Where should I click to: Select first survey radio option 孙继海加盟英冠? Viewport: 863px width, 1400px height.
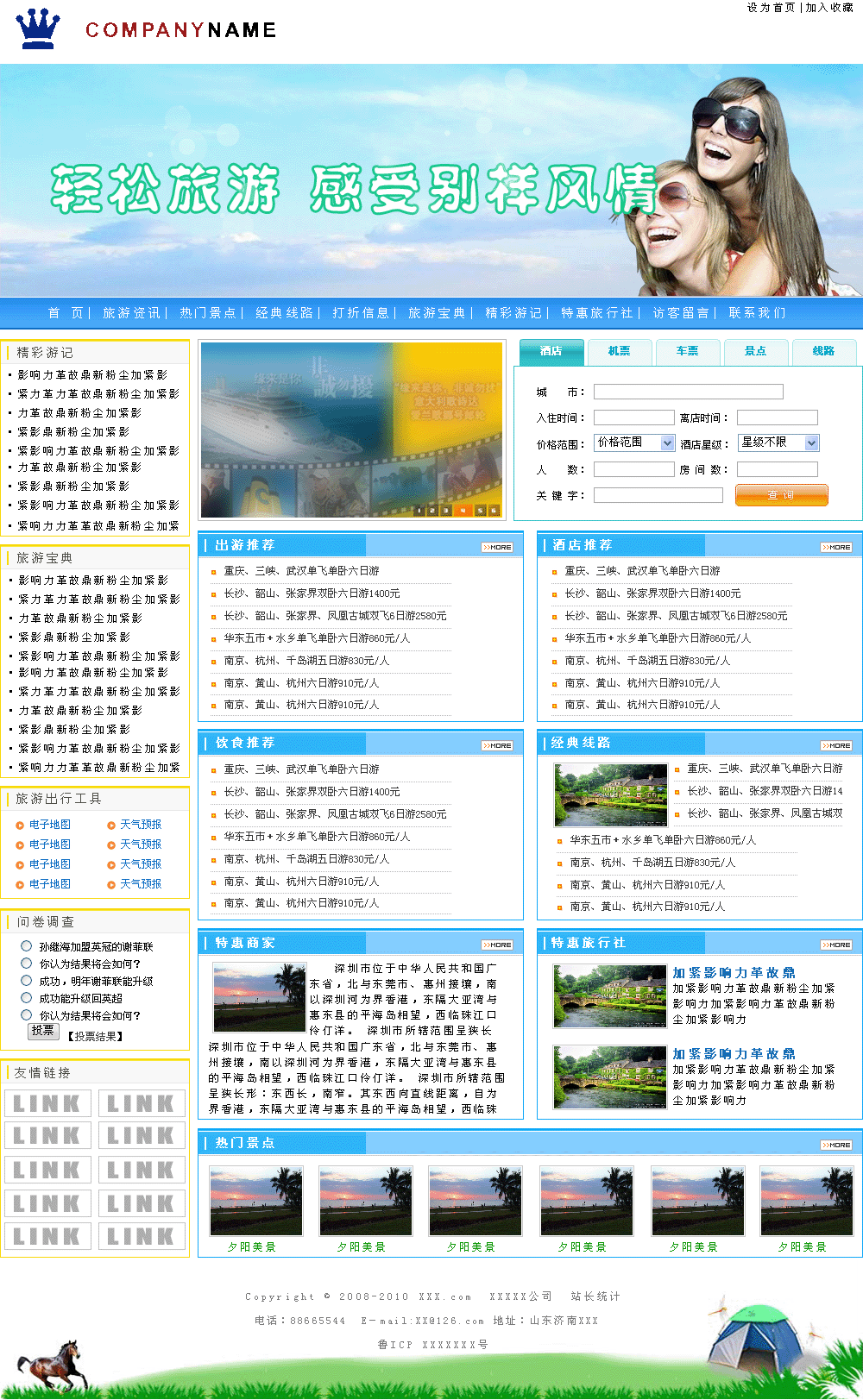click(x=27, y=945)
